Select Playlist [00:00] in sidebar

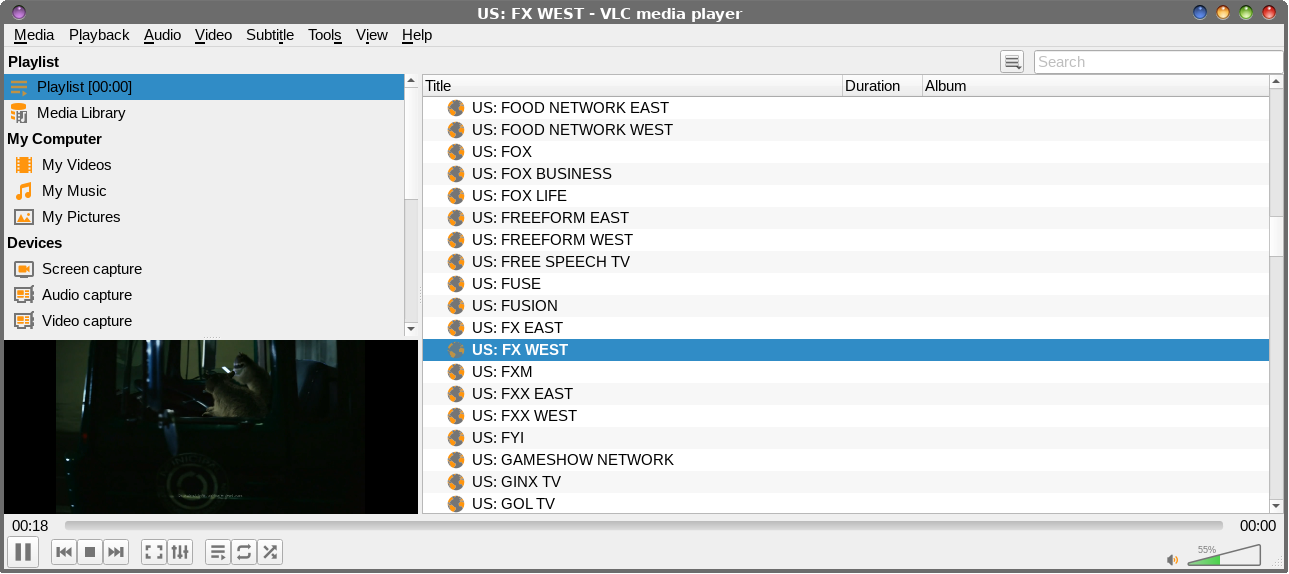point(203,87)
